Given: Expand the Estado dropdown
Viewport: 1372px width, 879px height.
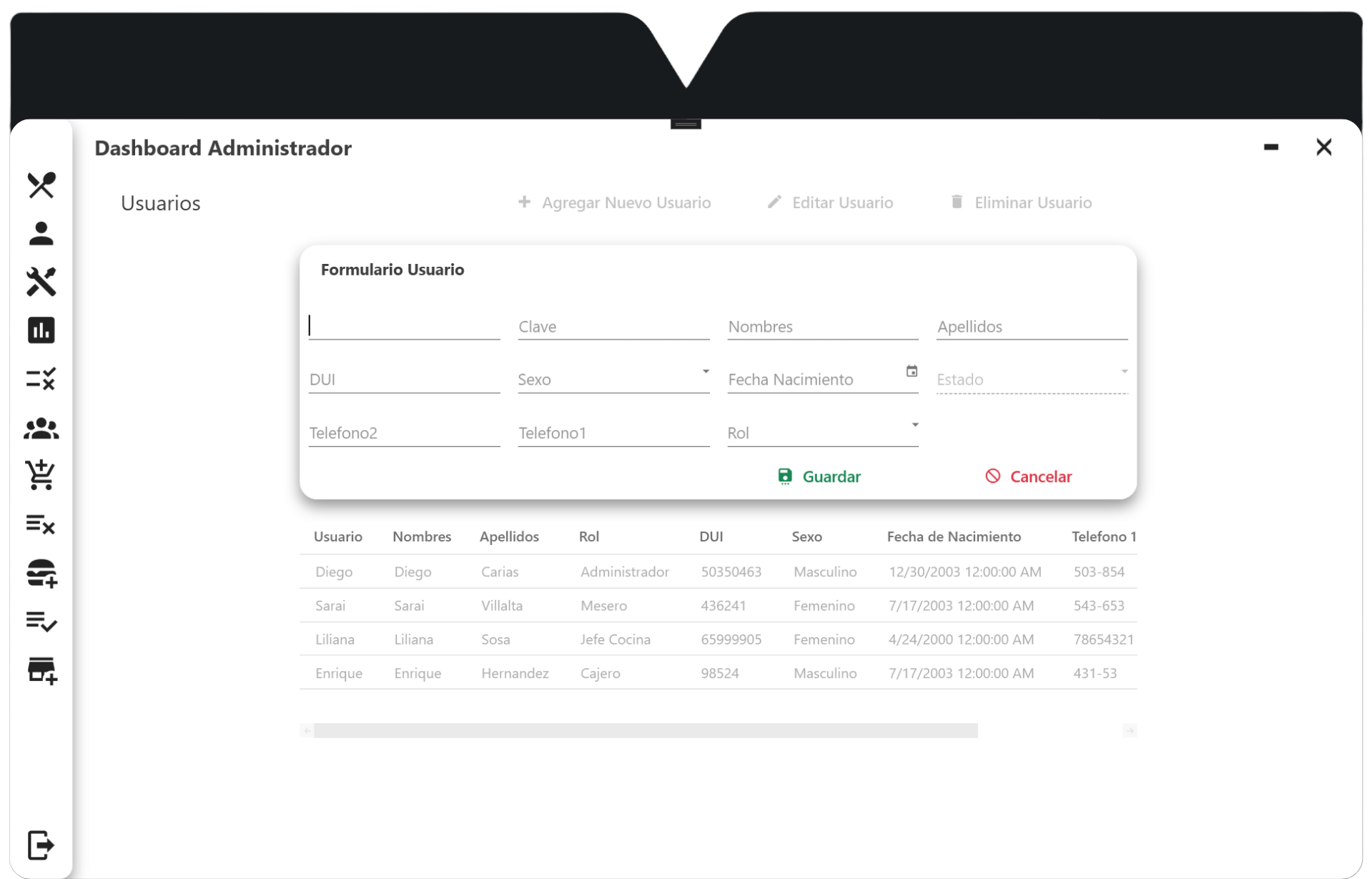Looking at the screenshot, I should pyautogui.click(x=1124, y=371).
